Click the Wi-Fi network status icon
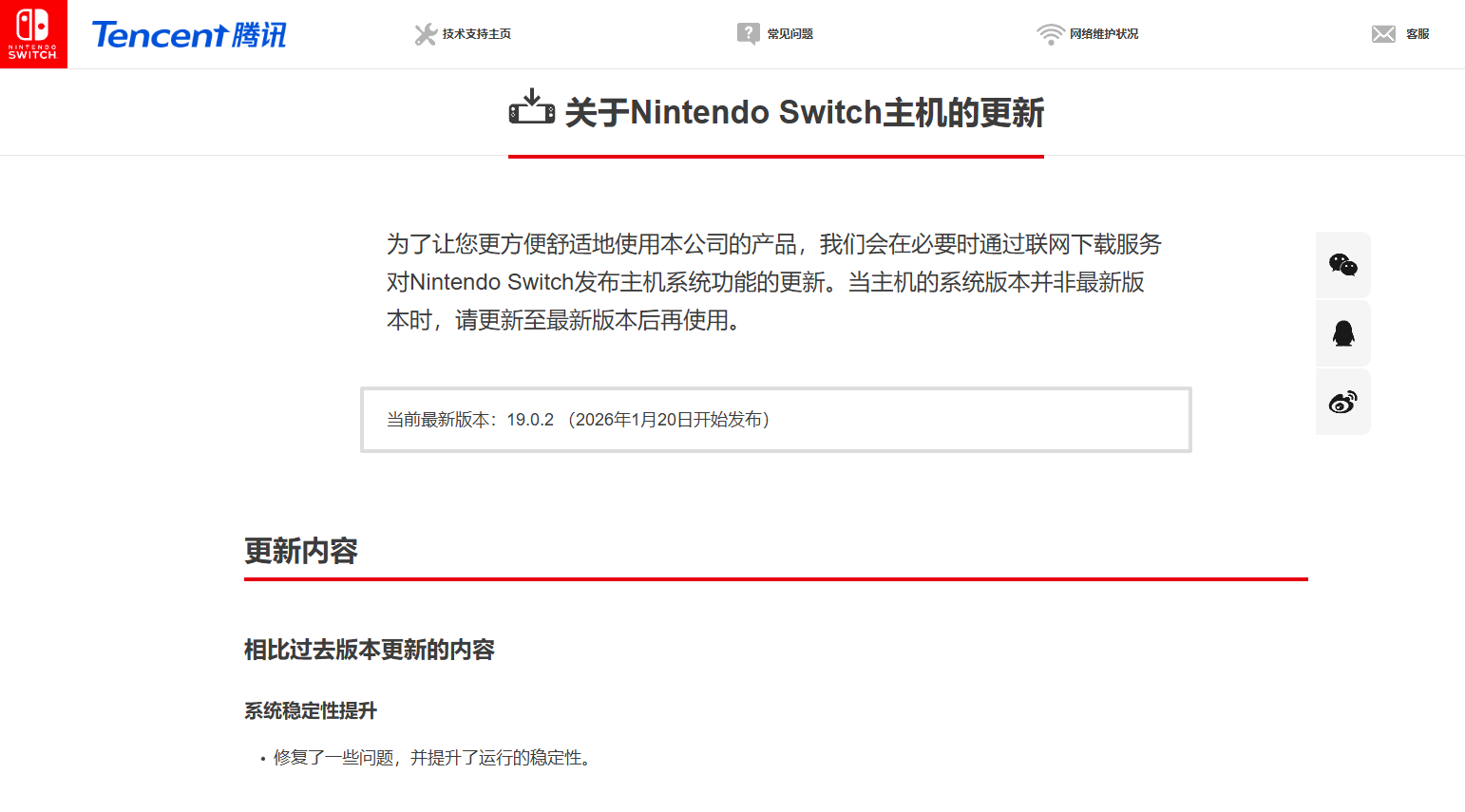Image resolution: width=1465 pixels, height=812 pixels. pos(1050,34)
